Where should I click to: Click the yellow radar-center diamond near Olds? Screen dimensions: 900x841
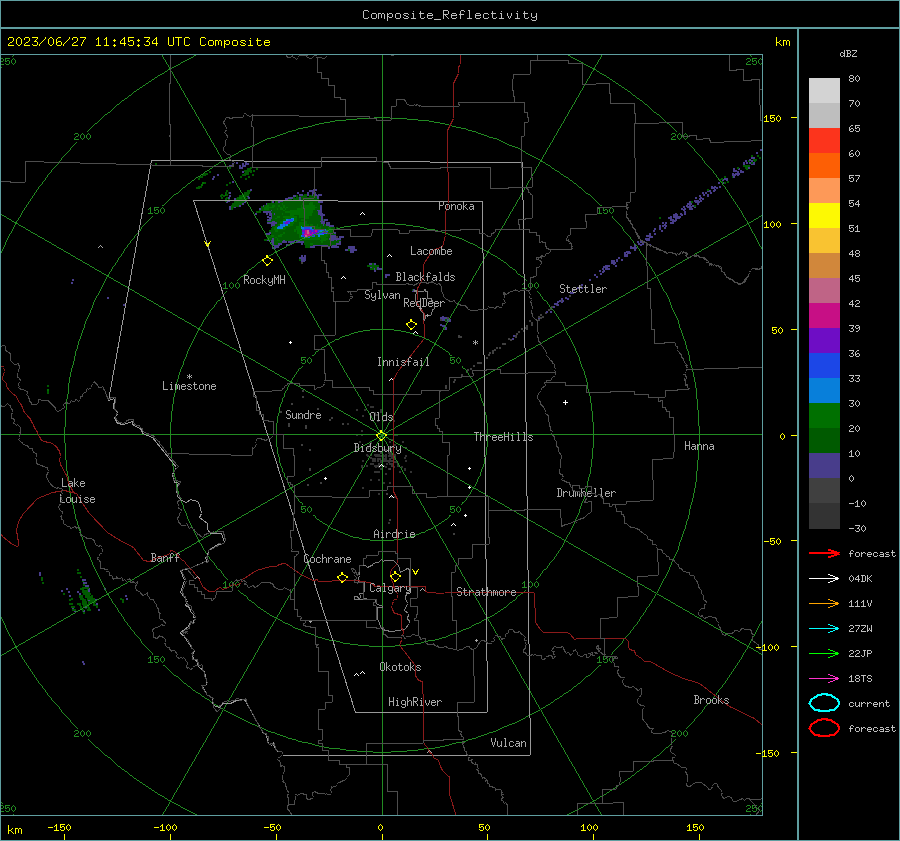(382, 436)
